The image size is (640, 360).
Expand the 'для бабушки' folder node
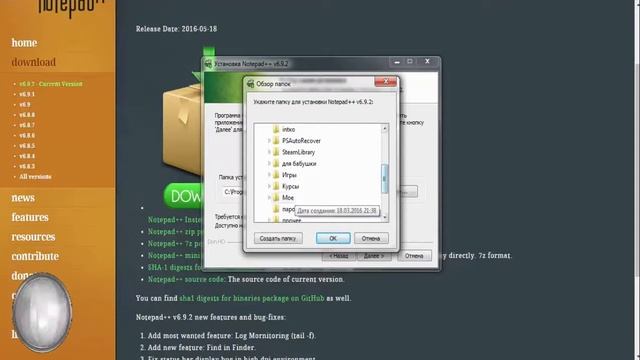tap(269, 163)
